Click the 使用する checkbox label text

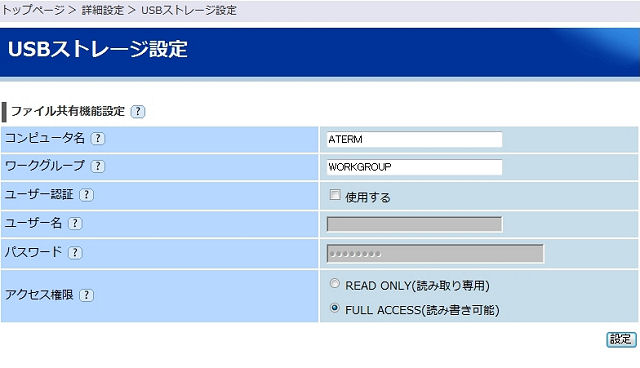point(368,197)
